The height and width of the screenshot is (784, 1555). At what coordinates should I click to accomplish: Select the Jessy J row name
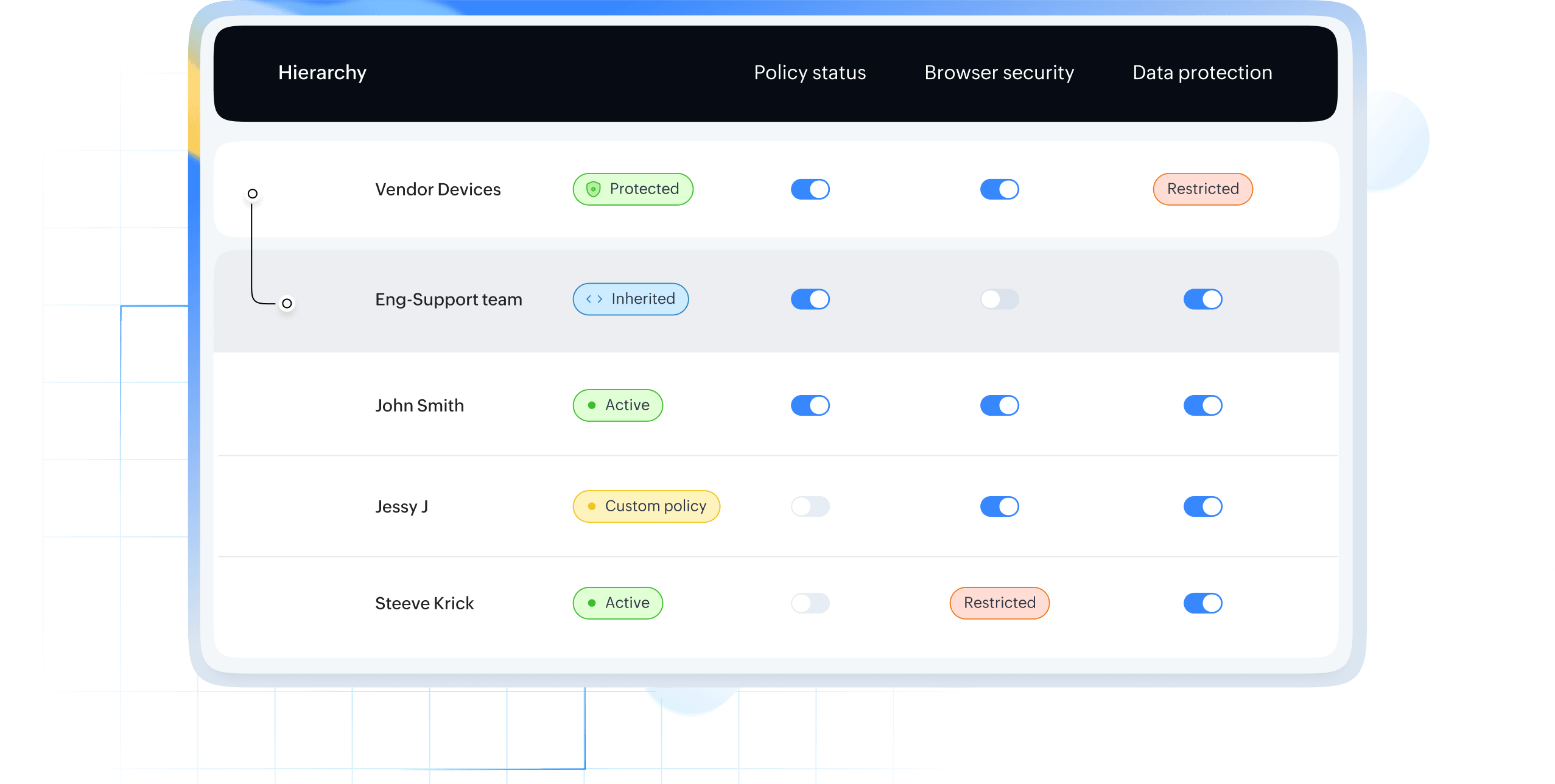pyautogui.click(x=401, y=507)
